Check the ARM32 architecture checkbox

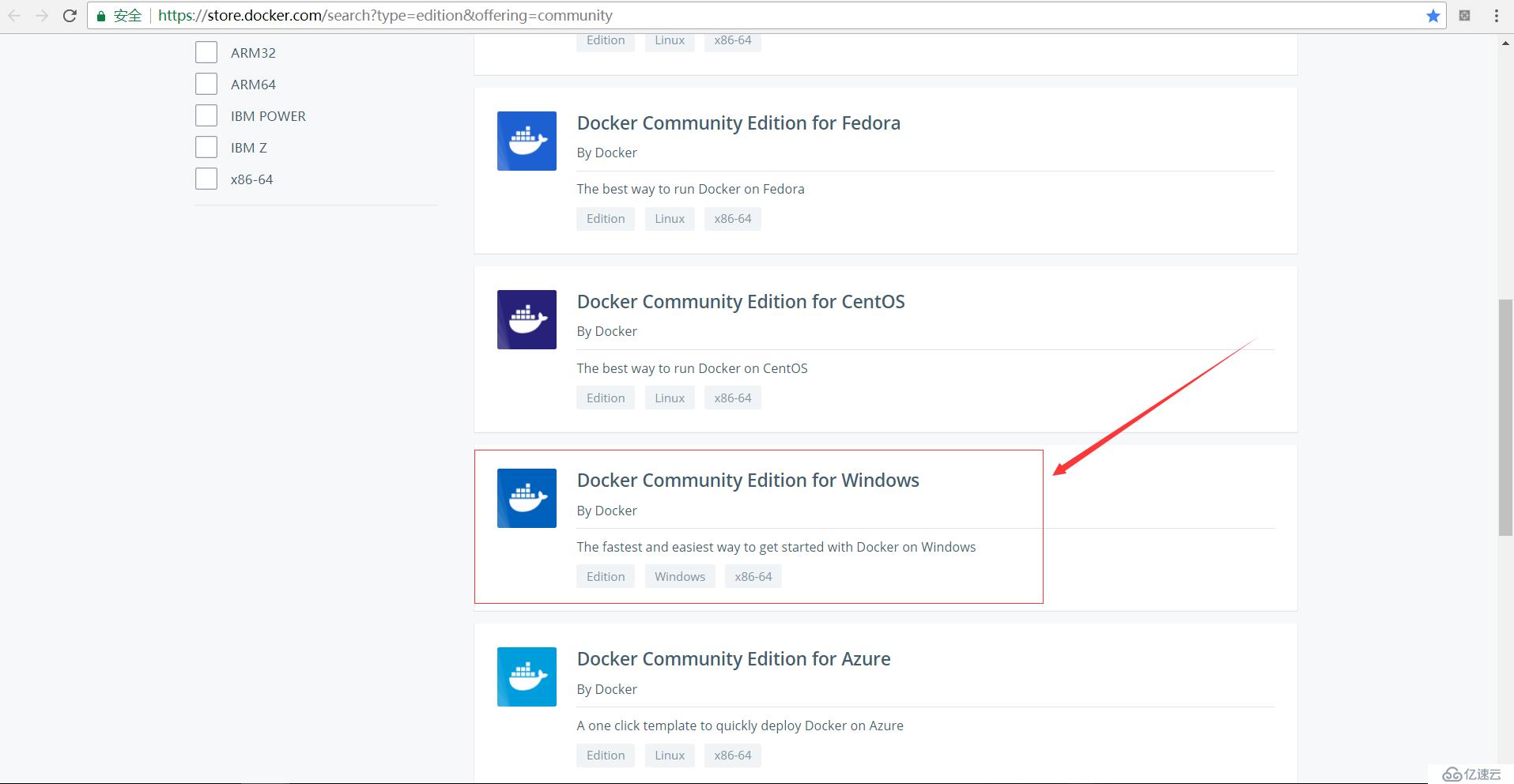[206, 52]
